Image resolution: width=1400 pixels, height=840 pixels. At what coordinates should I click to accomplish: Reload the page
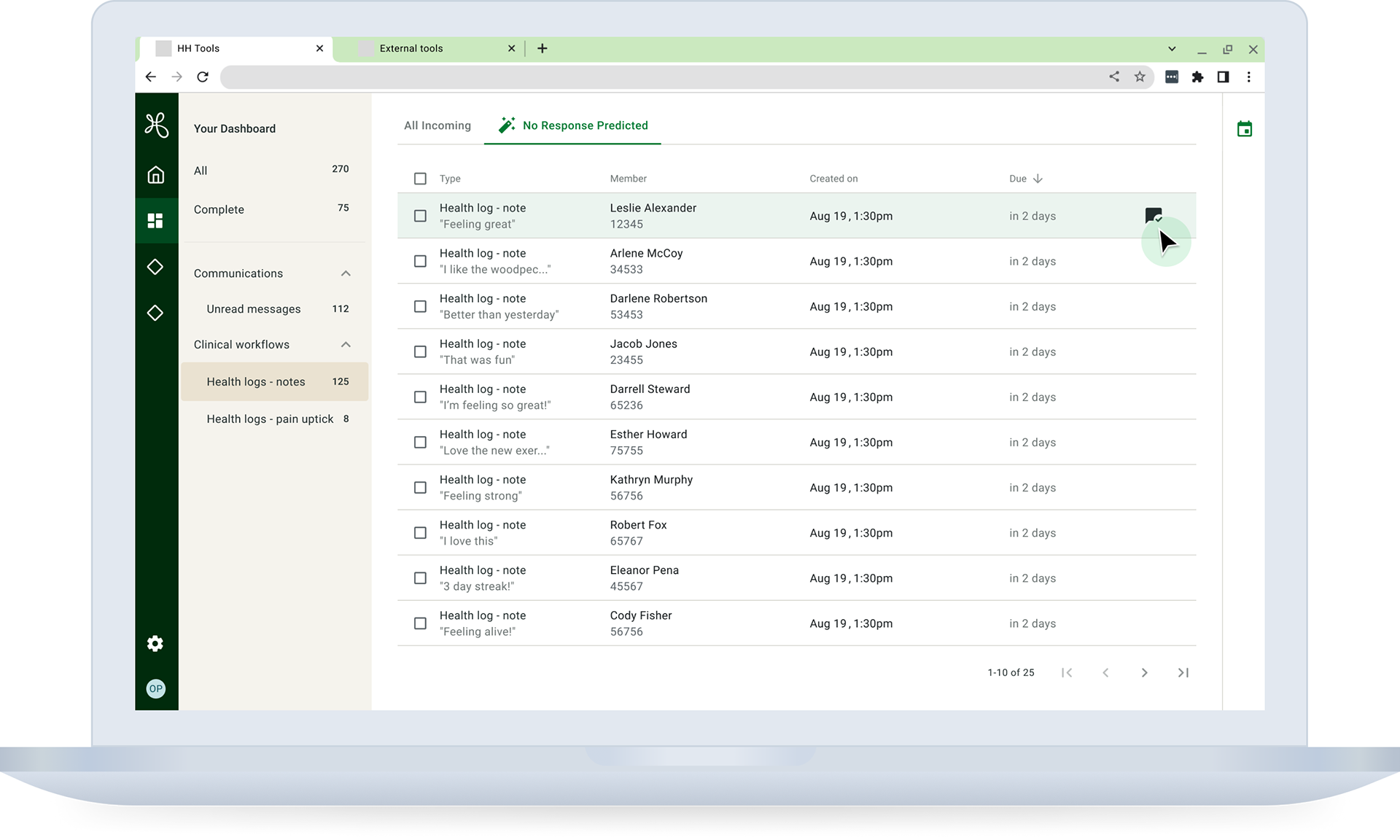[203, 77]
